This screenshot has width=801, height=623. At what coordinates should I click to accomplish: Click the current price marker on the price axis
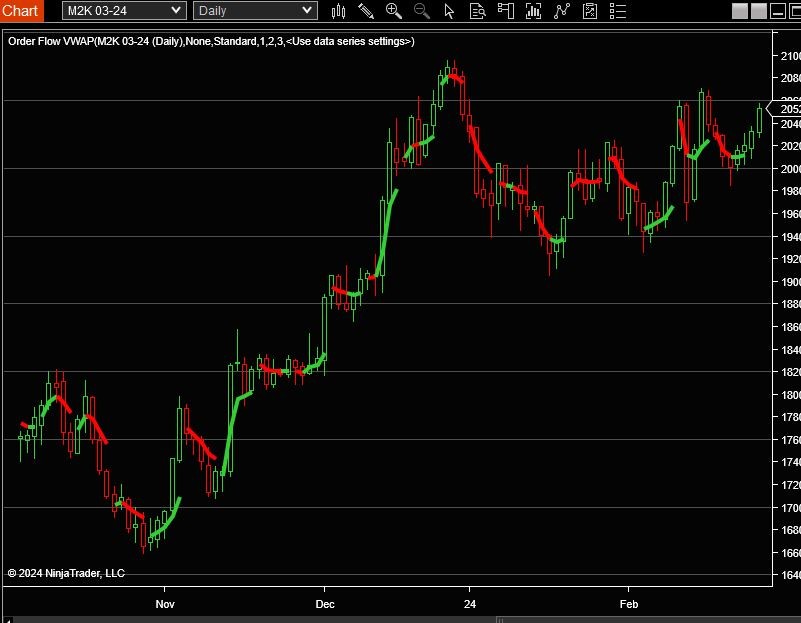784,109
